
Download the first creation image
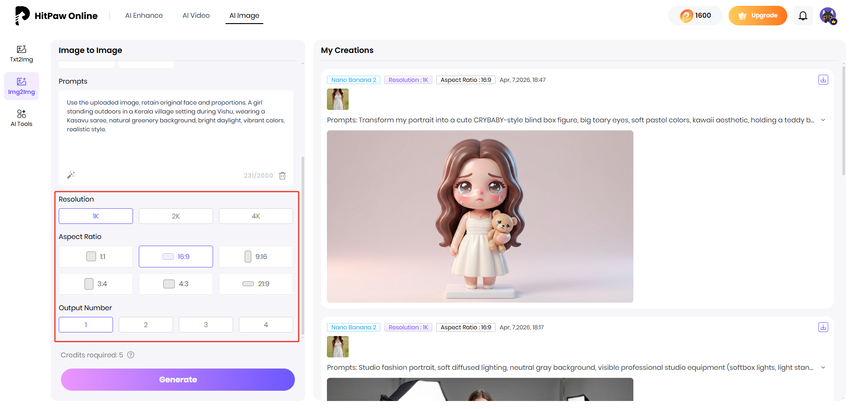pos(823,79)
